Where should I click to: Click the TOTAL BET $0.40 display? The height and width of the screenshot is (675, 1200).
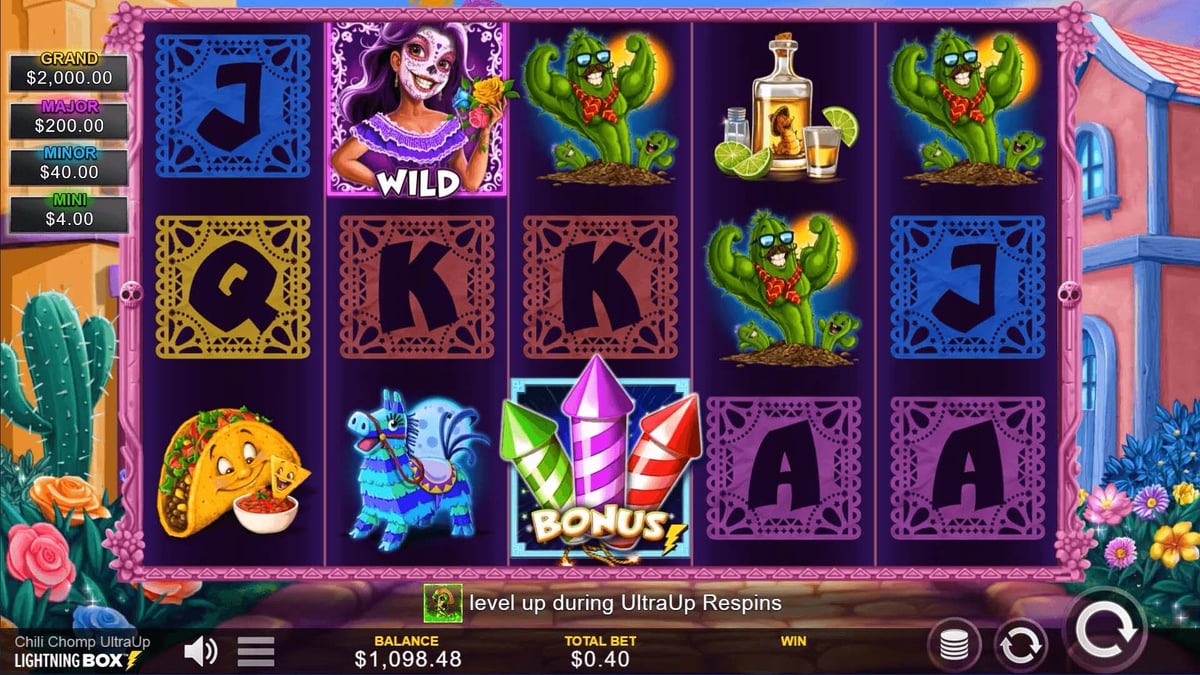coord(600,651)
